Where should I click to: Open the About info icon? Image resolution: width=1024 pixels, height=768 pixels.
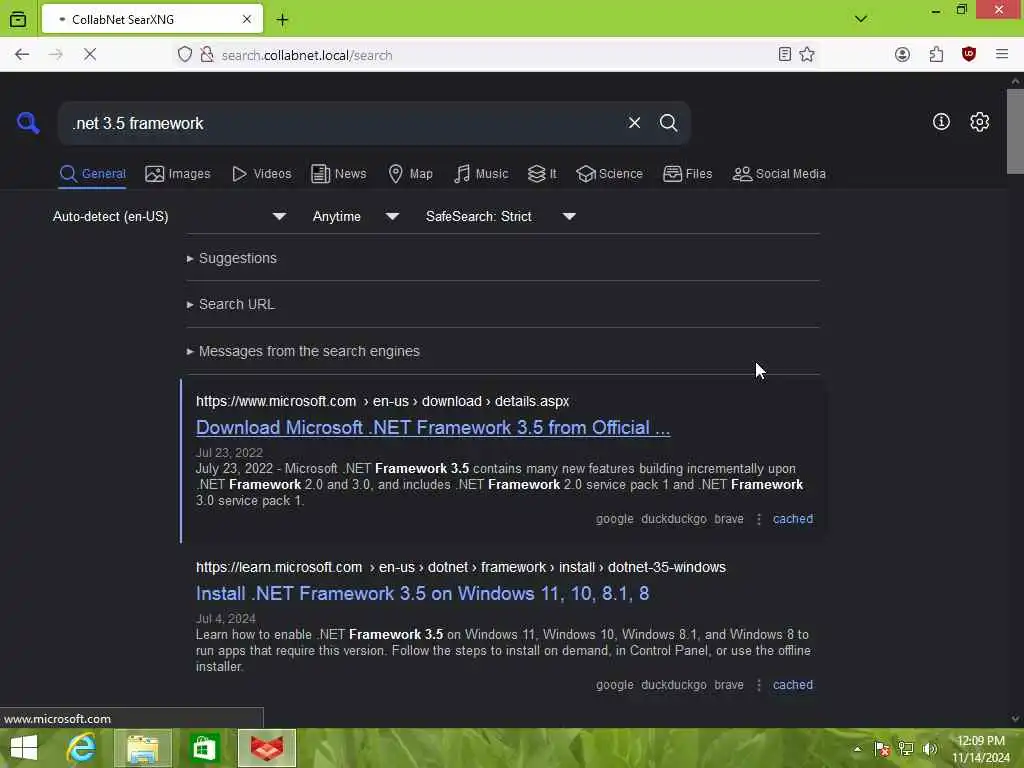941,121
